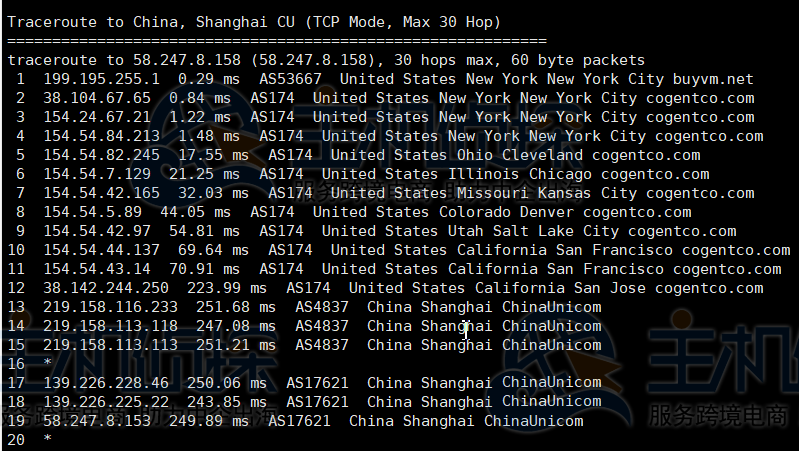Click the 70.91 ms latency value
This screenshot has width=799, height=451.
pos(204,269)
